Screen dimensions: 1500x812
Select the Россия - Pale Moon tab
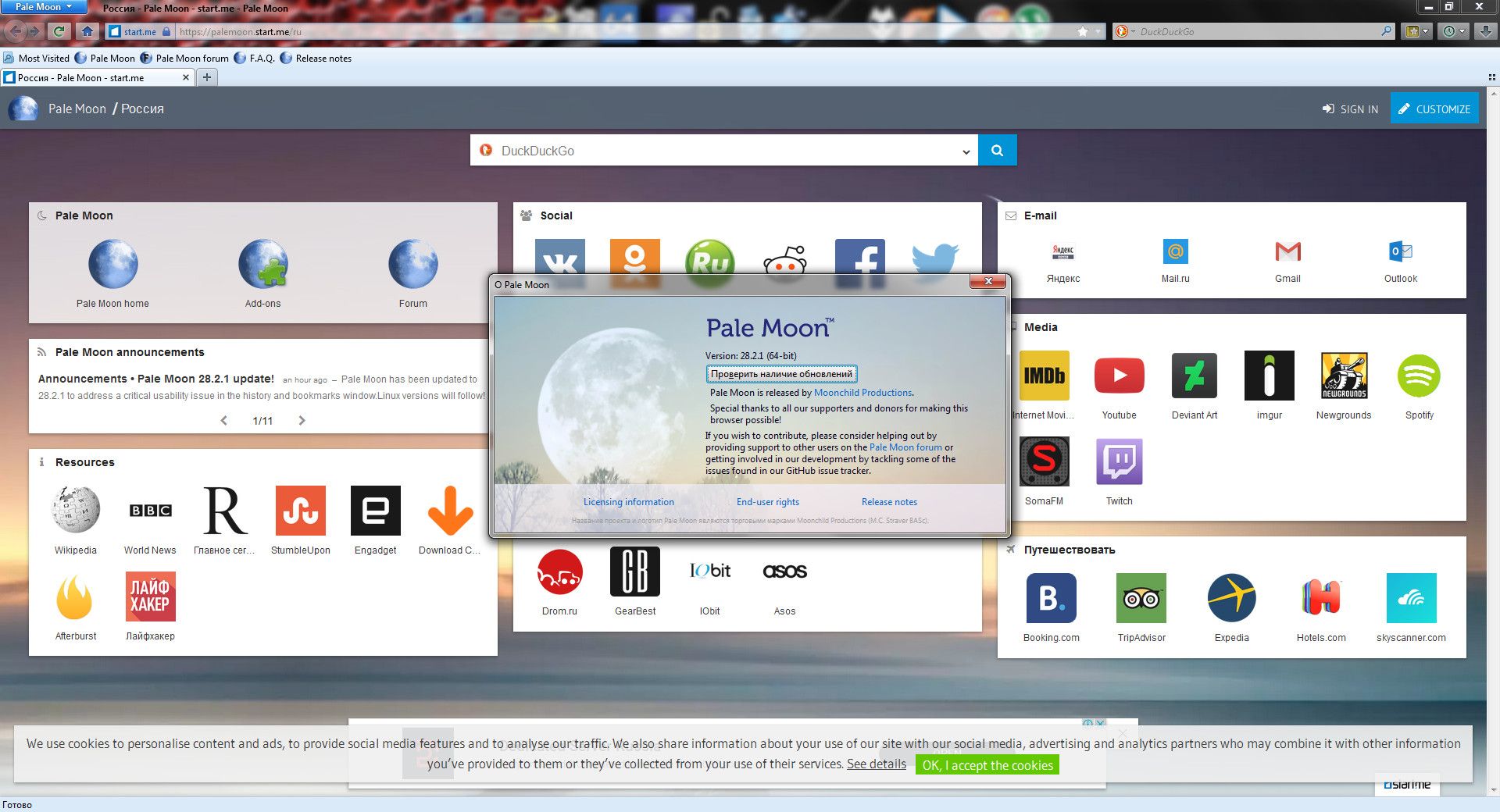click(x=97, y=77)
